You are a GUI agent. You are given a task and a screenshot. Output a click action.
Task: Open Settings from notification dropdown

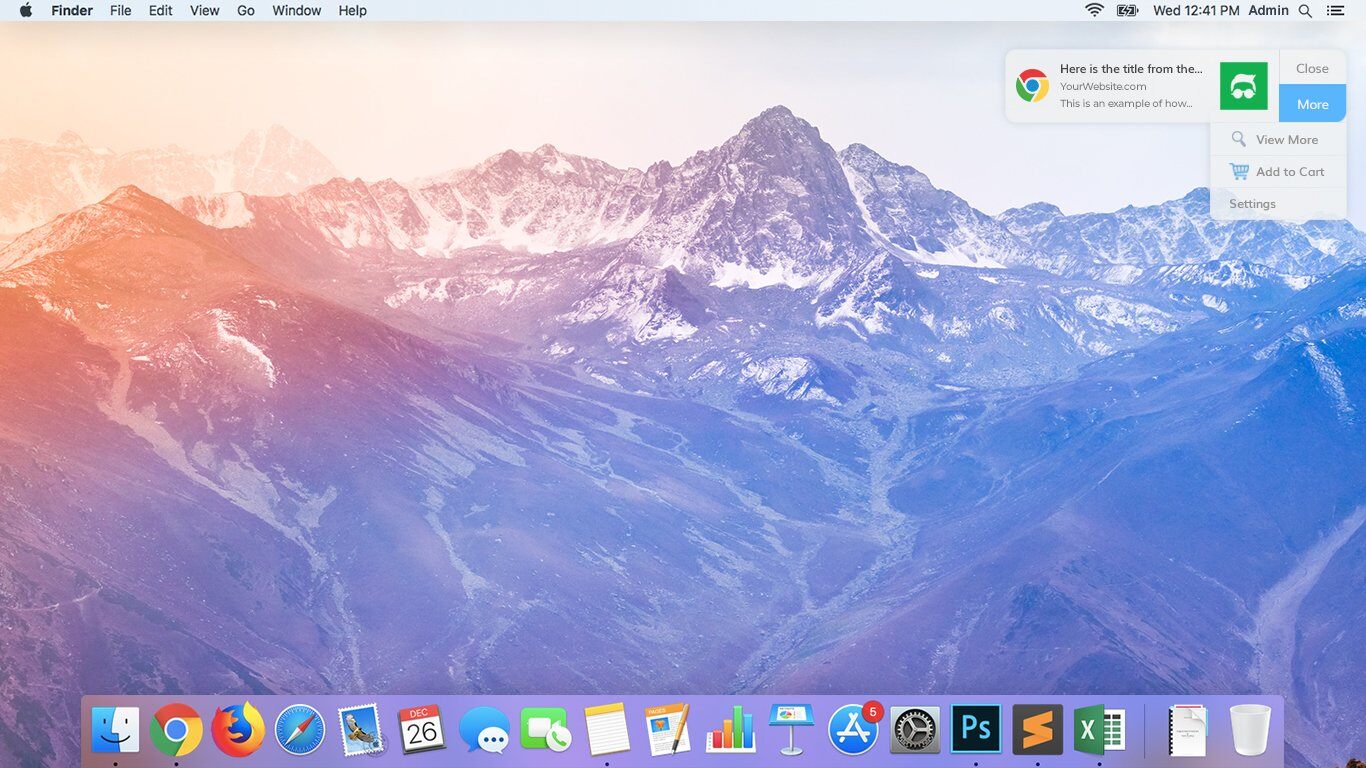pyautogui.click(x=1252, y=204)
